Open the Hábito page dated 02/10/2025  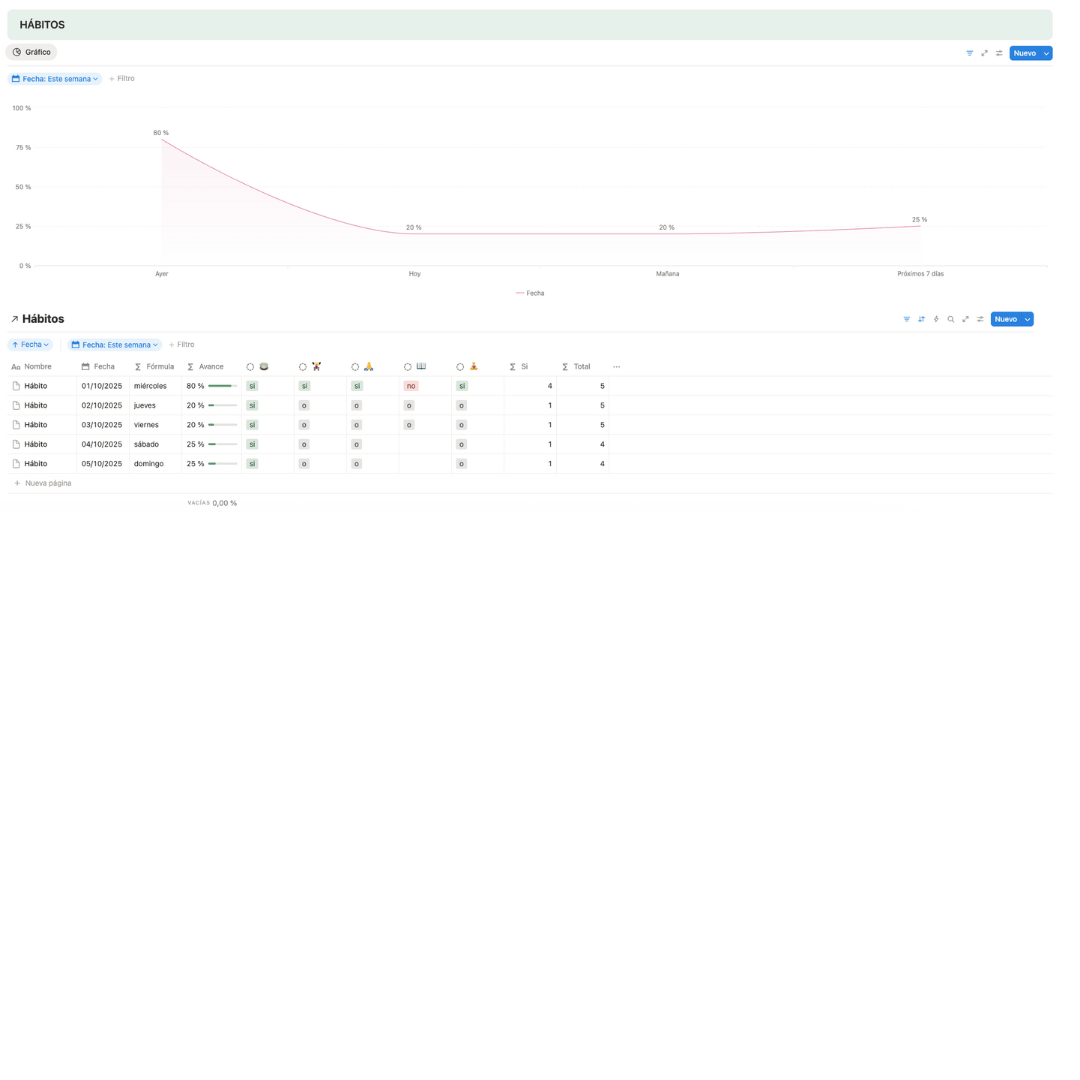pos(36,406)
